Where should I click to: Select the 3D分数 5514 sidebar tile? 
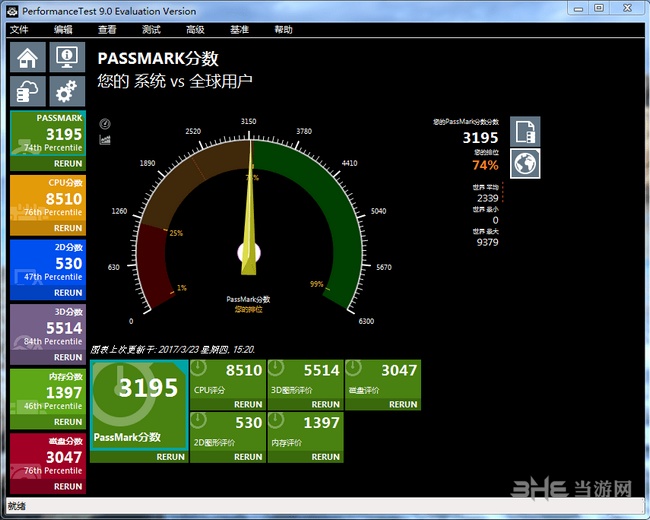click(48, 328)
